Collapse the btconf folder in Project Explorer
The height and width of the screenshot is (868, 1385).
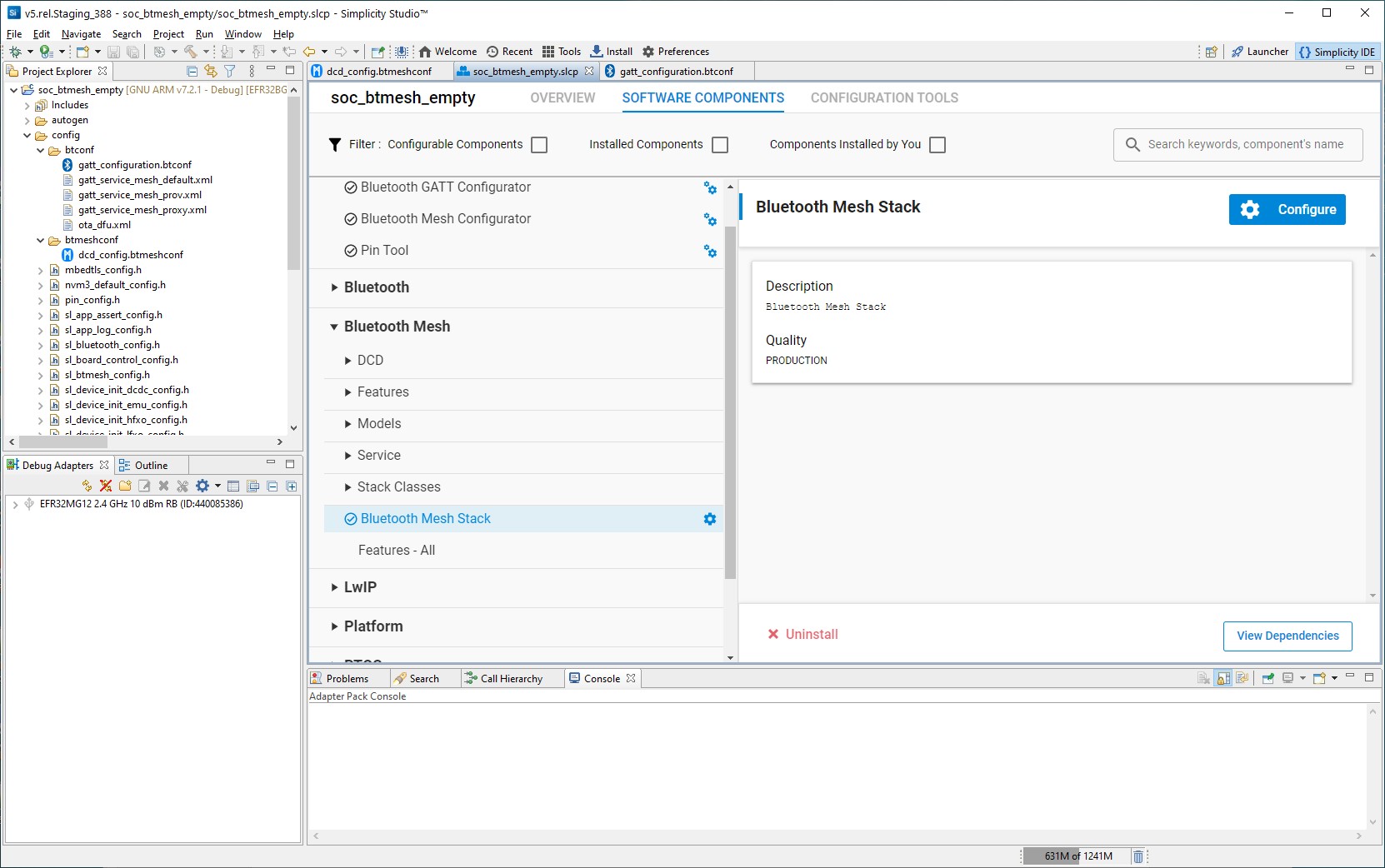[x=41, y=150]
